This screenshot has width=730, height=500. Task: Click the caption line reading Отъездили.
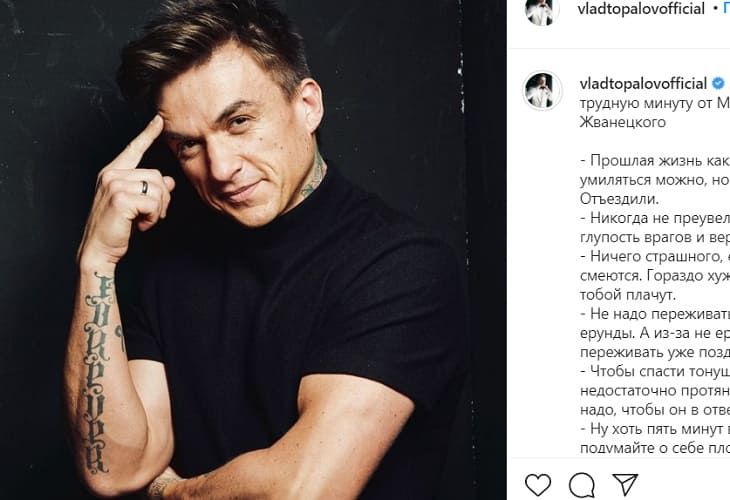[x=619, y=199]
